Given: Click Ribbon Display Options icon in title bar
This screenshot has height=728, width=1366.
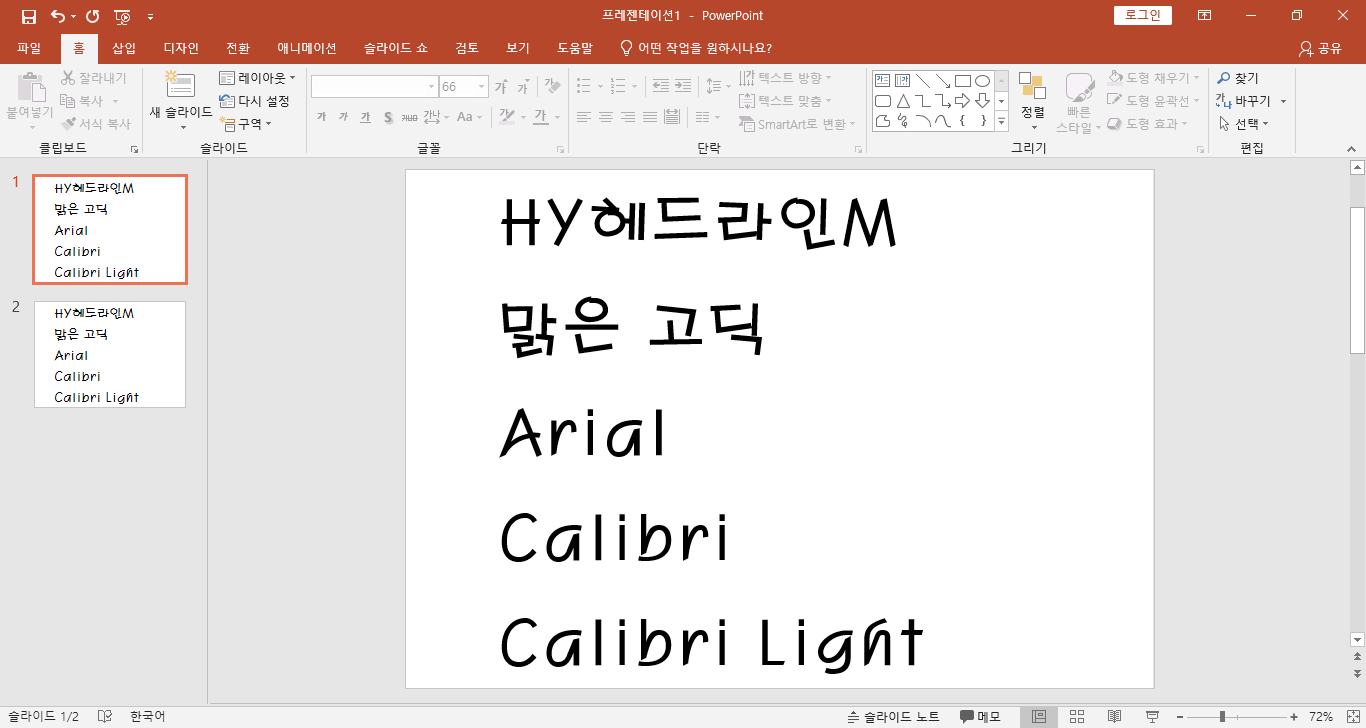Looking at the screenshot, I should (x=1205, y=16).
